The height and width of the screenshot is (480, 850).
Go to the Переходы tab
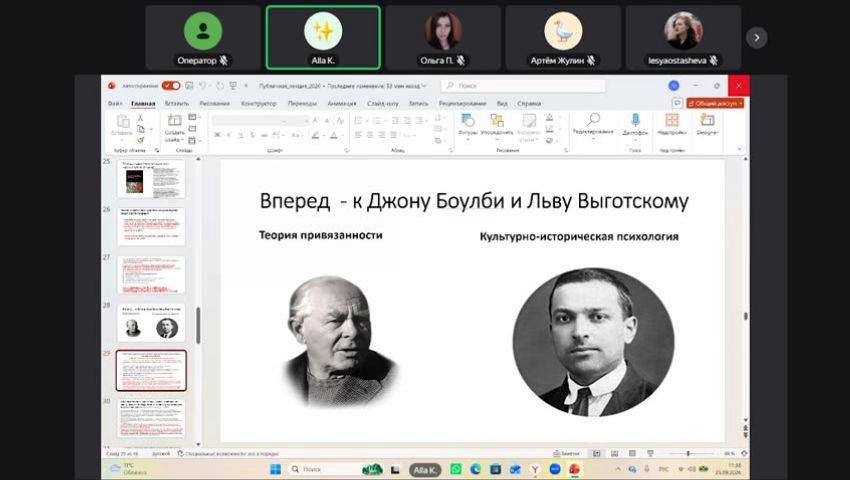302,103
